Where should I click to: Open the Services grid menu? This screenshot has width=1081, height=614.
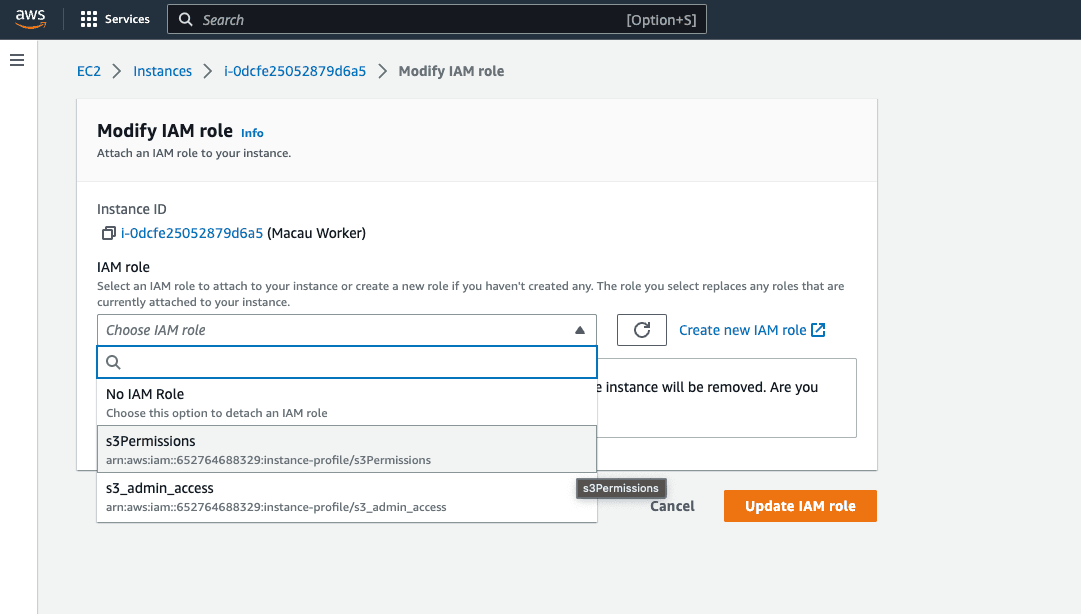[x=115, y=19]
